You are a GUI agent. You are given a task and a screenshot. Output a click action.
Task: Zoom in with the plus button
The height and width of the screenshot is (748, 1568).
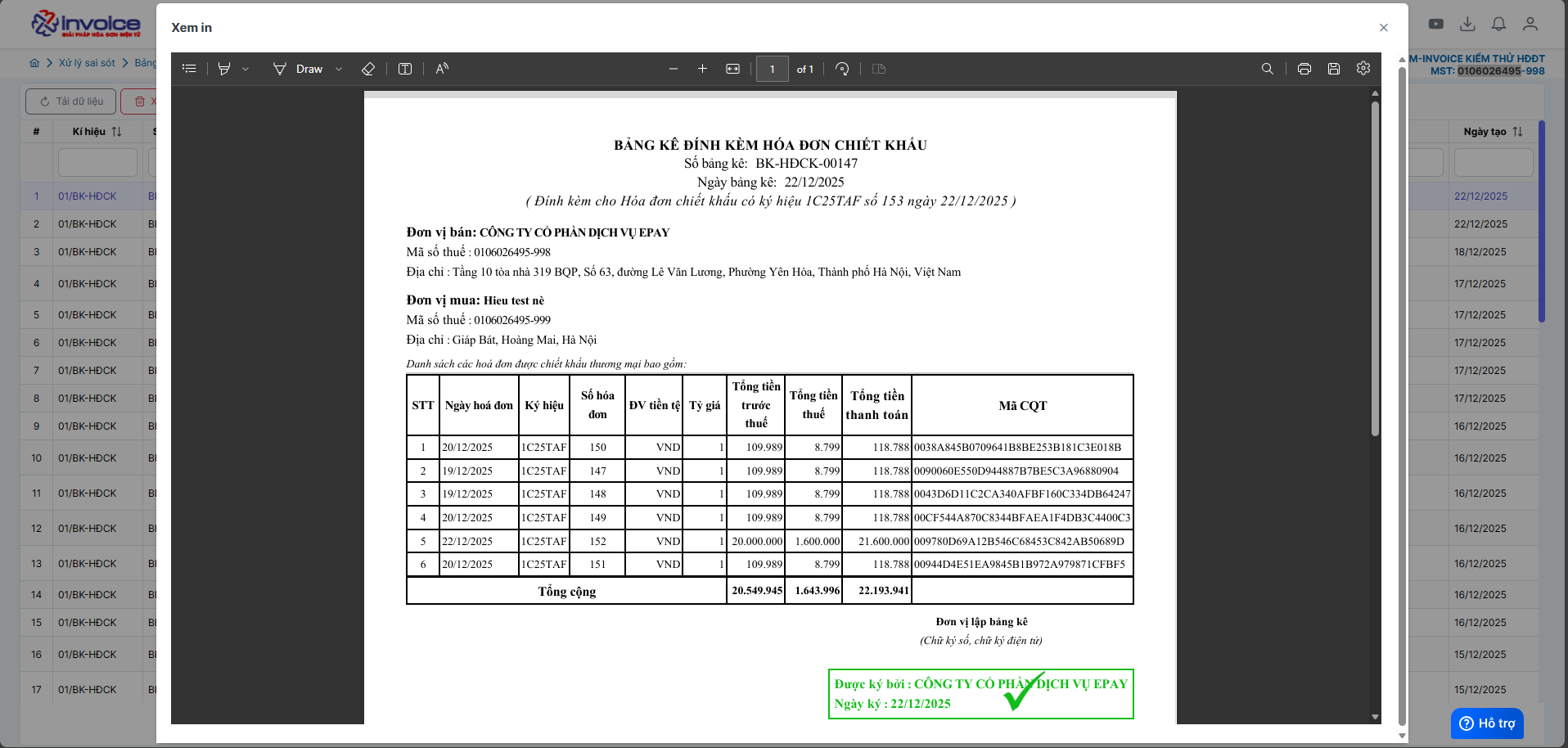click(x=702, y=69)
